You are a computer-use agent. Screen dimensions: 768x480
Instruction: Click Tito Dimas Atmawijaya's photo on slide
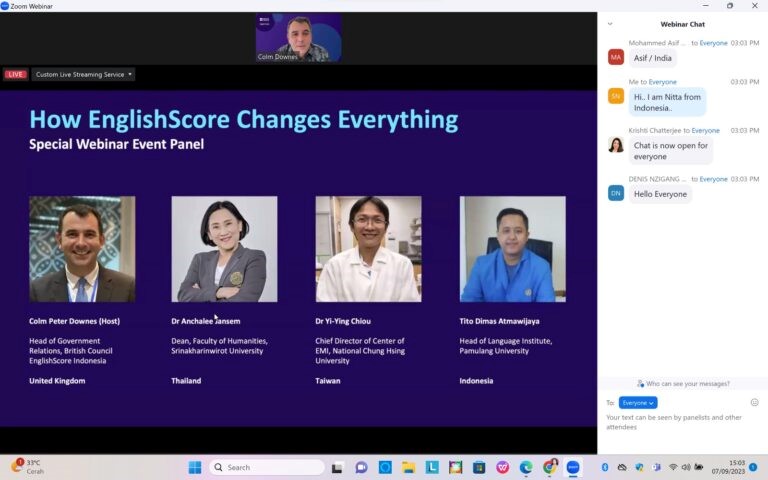coord(512,249)
